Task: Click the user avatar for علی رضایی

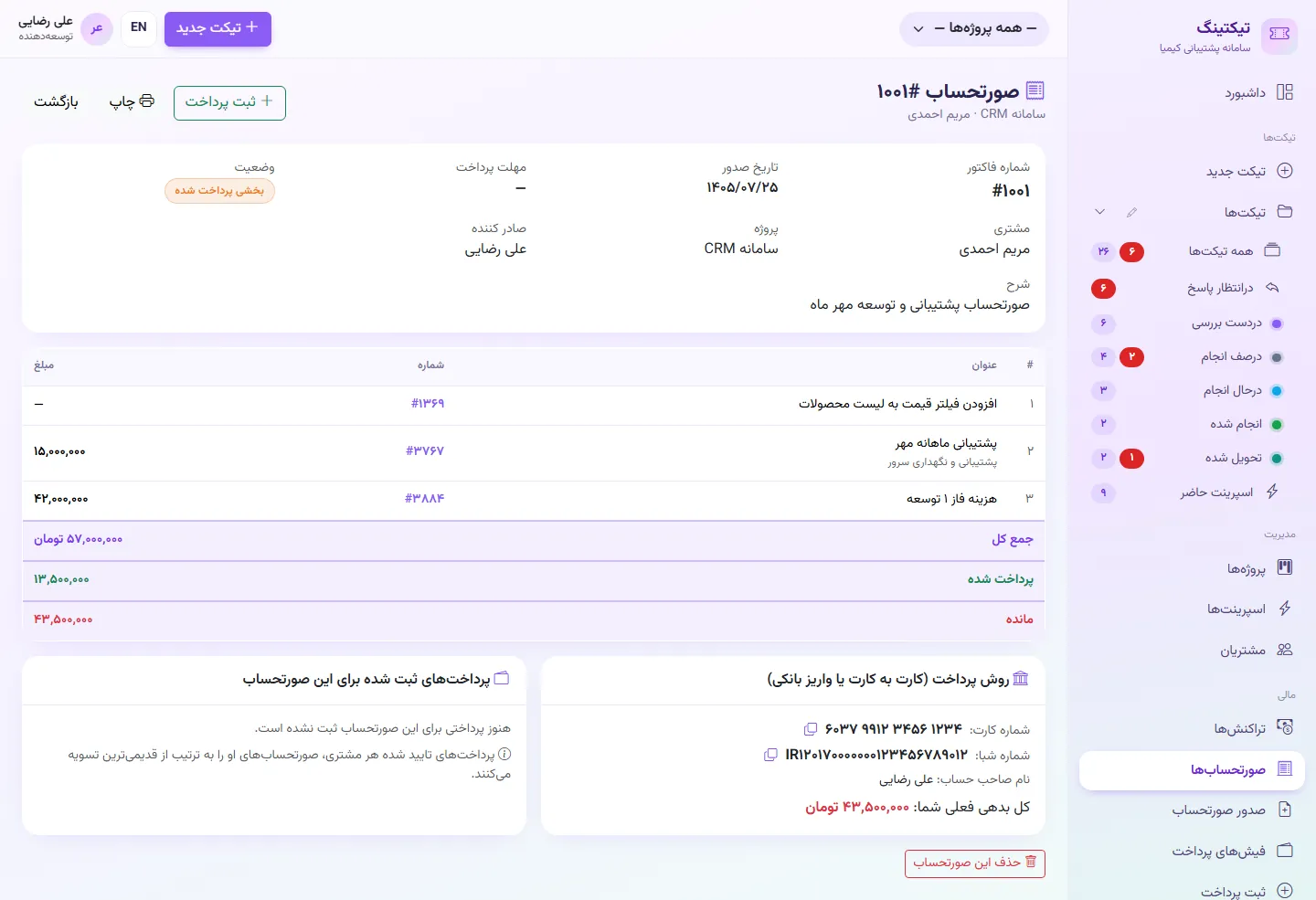Action: pyautogui.click(x=97, y=28)
